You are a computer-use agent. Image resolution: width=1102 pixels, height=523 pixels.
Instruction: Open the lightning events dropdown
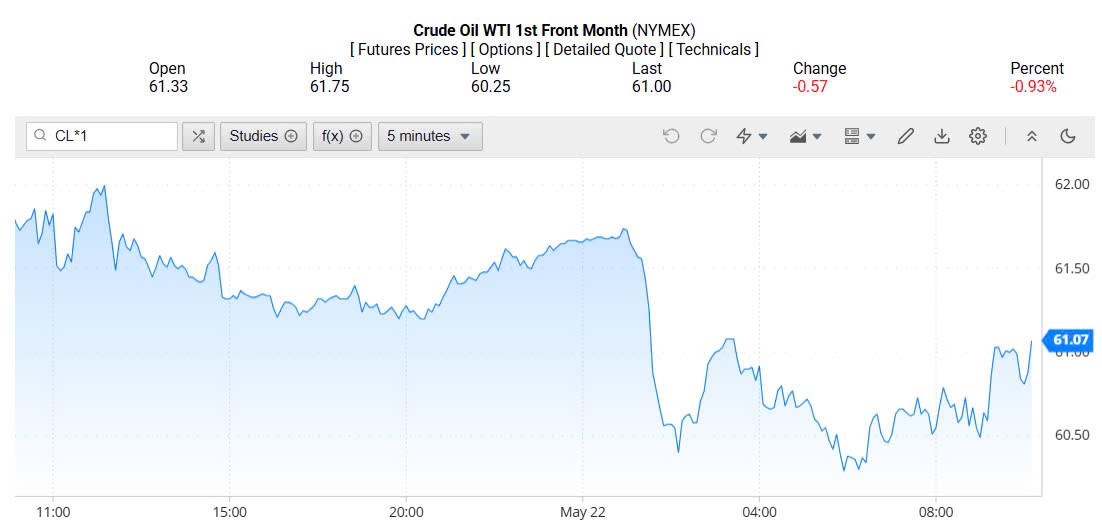[x=751, y=136]
